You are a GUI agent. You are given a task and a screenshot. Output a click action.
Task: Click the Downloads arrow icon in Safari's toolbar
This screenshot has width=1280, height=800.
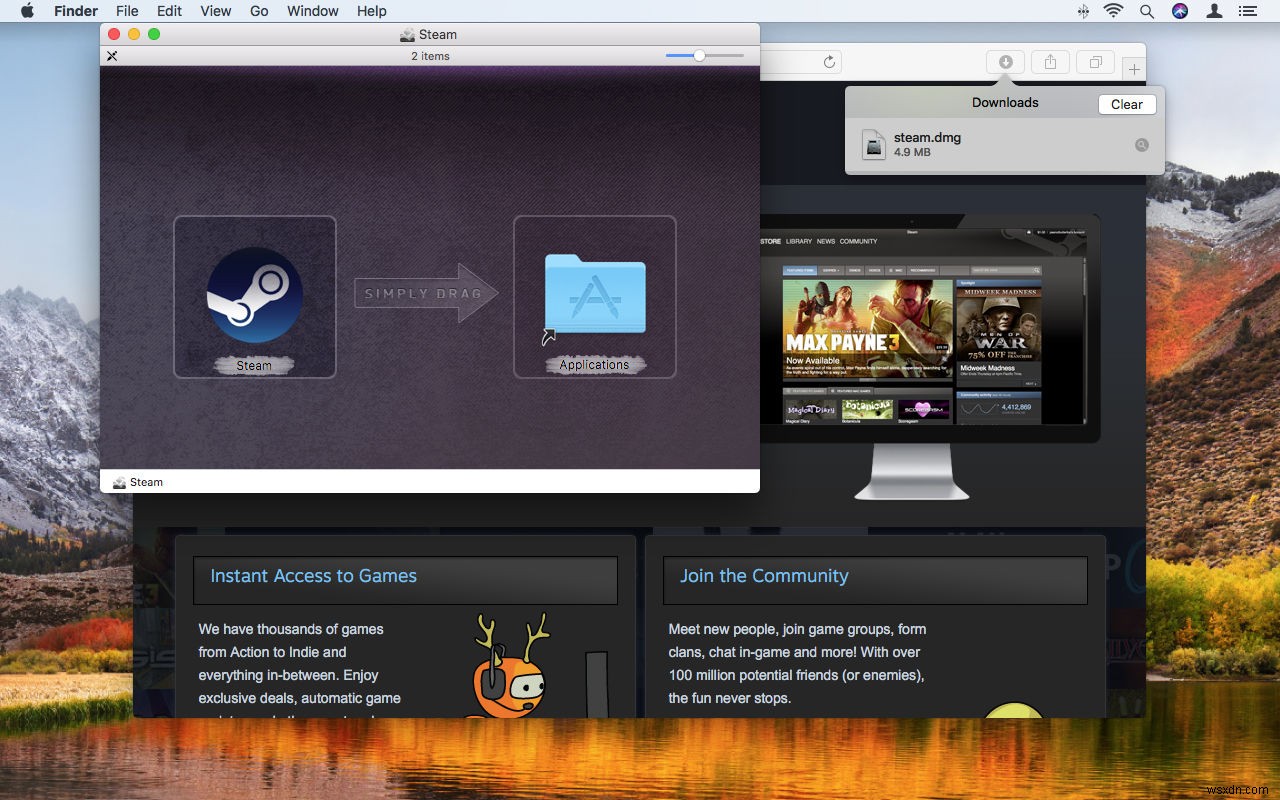coord(1005,61)
